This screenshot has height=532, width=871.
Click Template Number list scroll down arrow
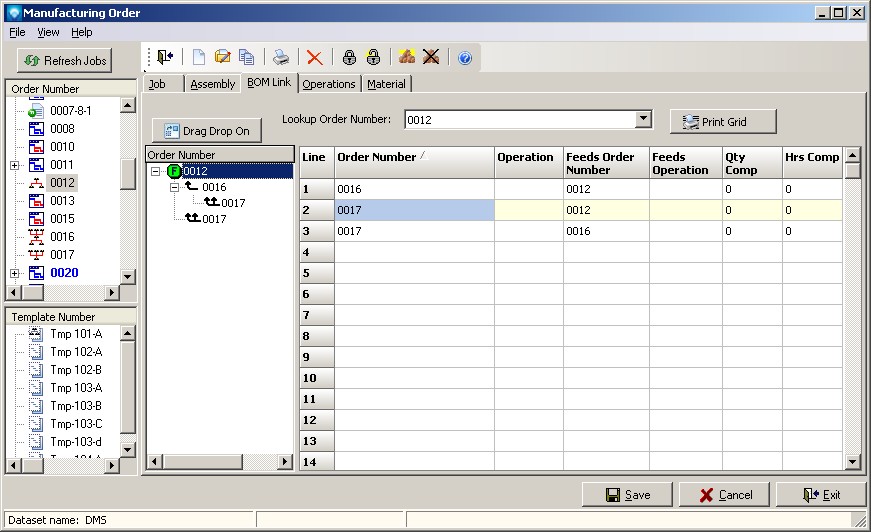pyautogui.click(x=128, y=449)
